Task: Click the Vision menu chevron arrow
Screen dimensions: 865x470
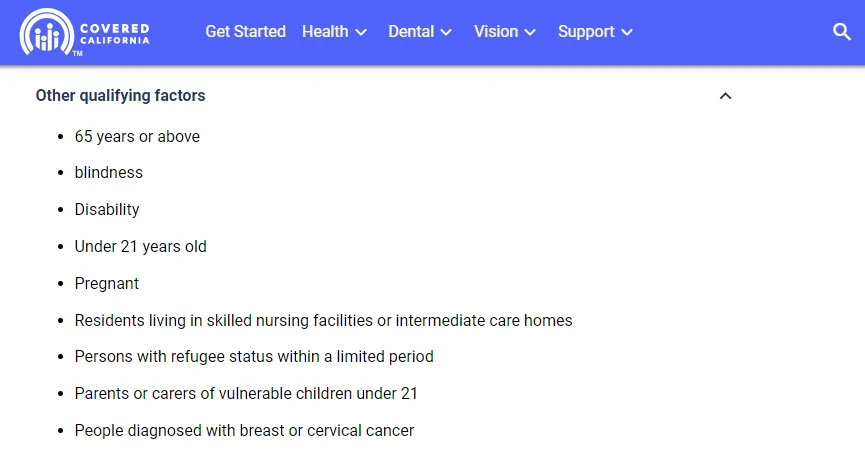Action: 530,33
